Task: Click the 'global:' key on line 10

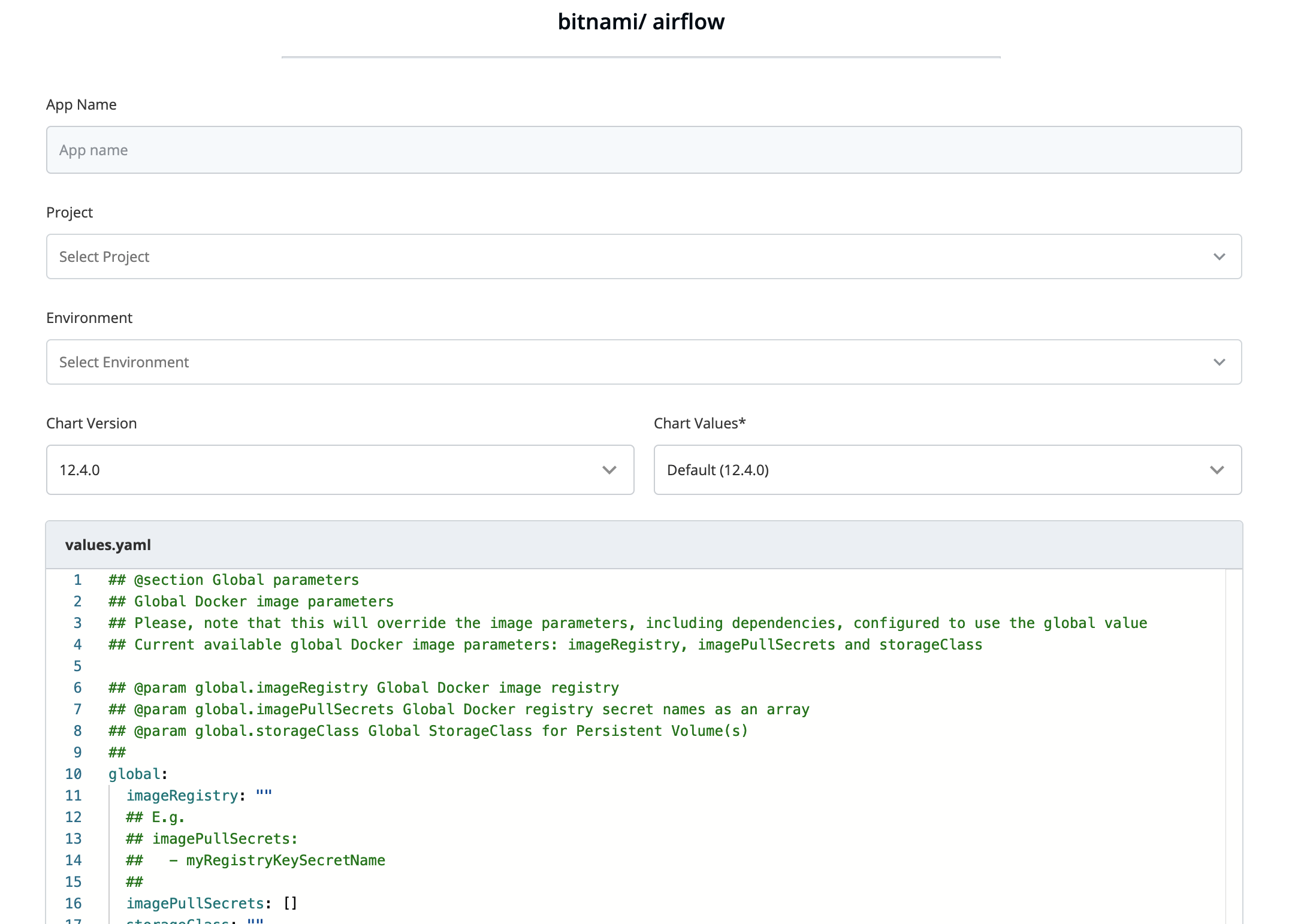Action: (138, 774)
